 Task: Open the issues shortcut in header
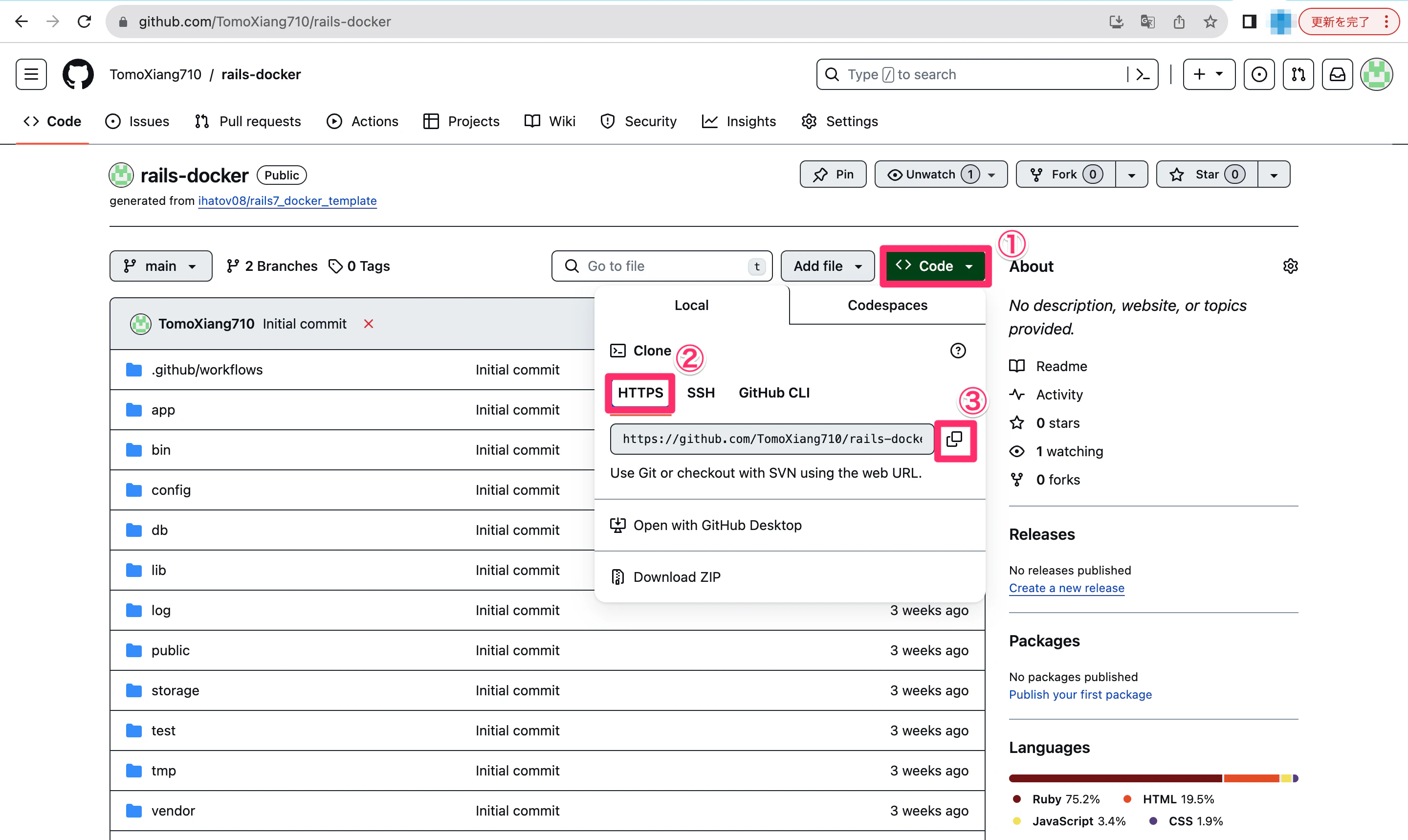click(x=1259, y=74)
